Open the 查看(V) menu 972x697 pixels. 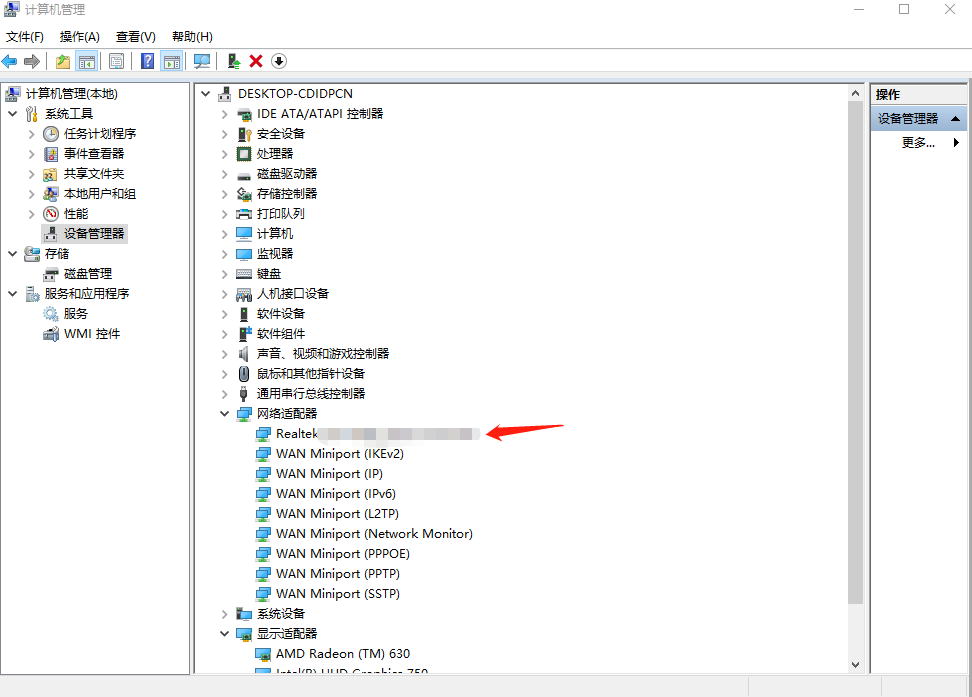[x=135, y=36]
